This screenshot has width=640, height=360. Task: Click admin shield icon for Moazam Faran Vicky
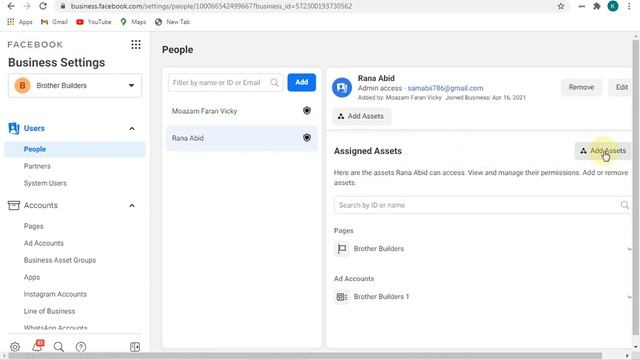click(307, 111)
